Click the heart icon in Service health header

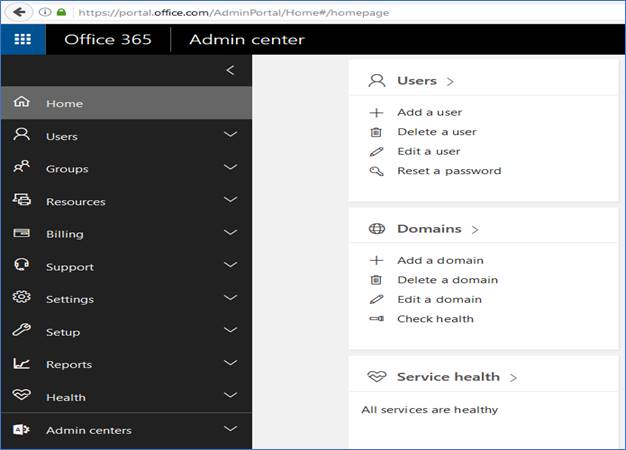click(x=376, y=377)
